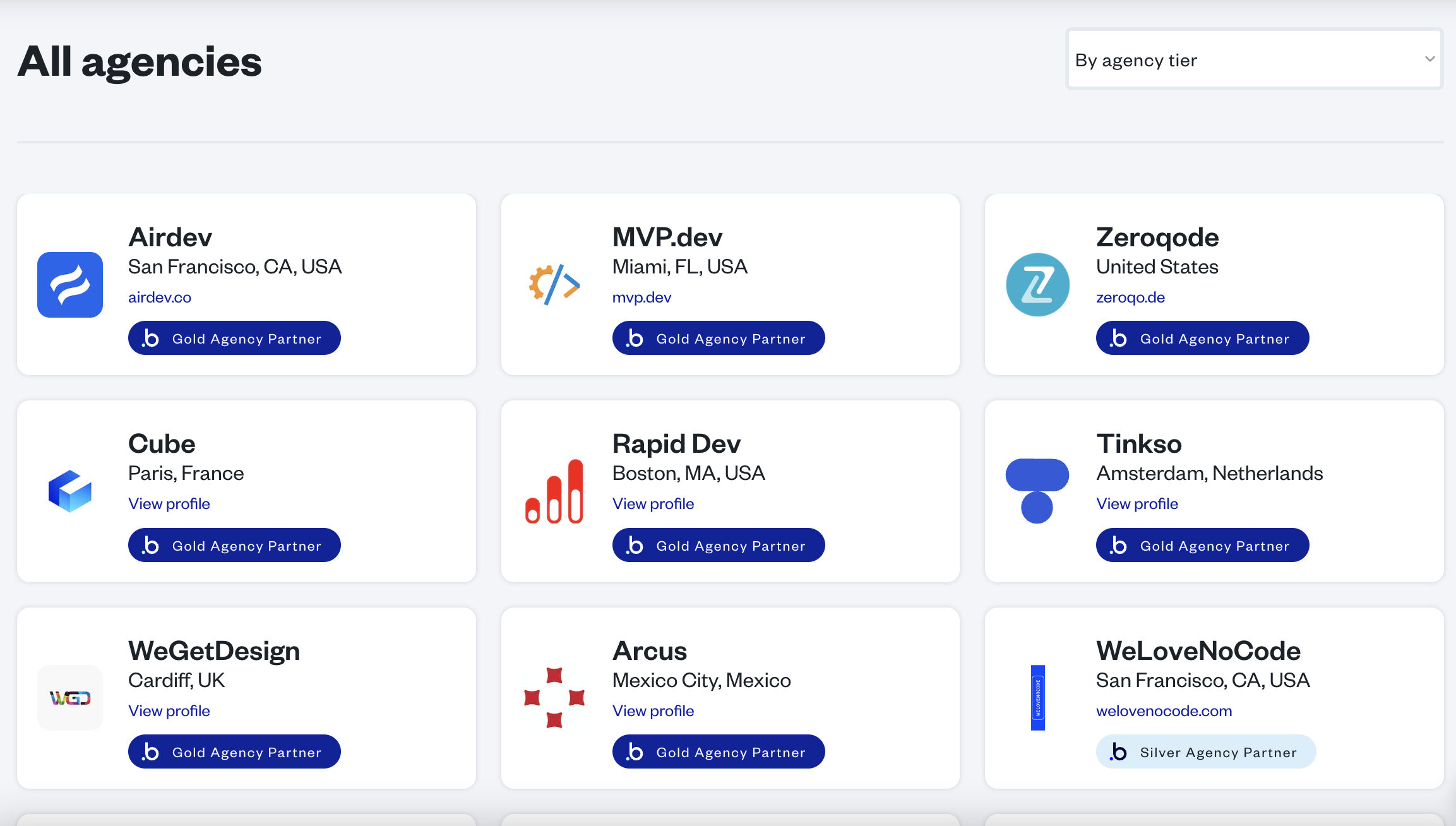Screen dimensions: 1456x826
Task: Visit the zeroqo.de link
Action: click(x=1130, y=297)
